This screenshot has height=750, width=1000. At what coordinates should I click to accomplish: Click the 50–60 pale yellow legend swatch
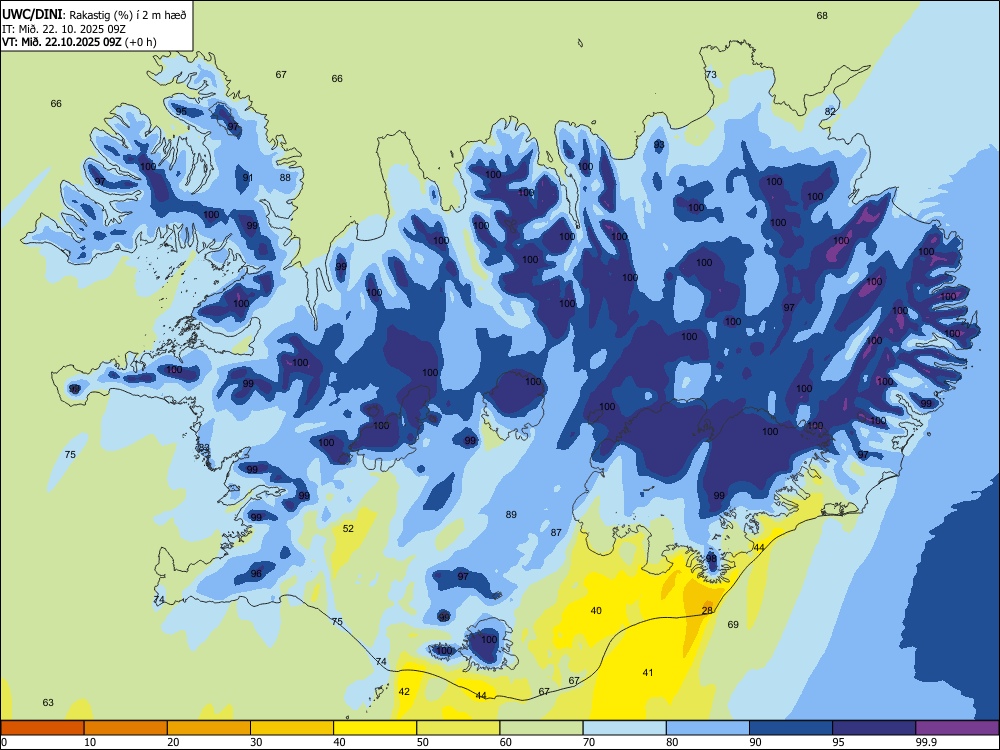coord(458,728)
